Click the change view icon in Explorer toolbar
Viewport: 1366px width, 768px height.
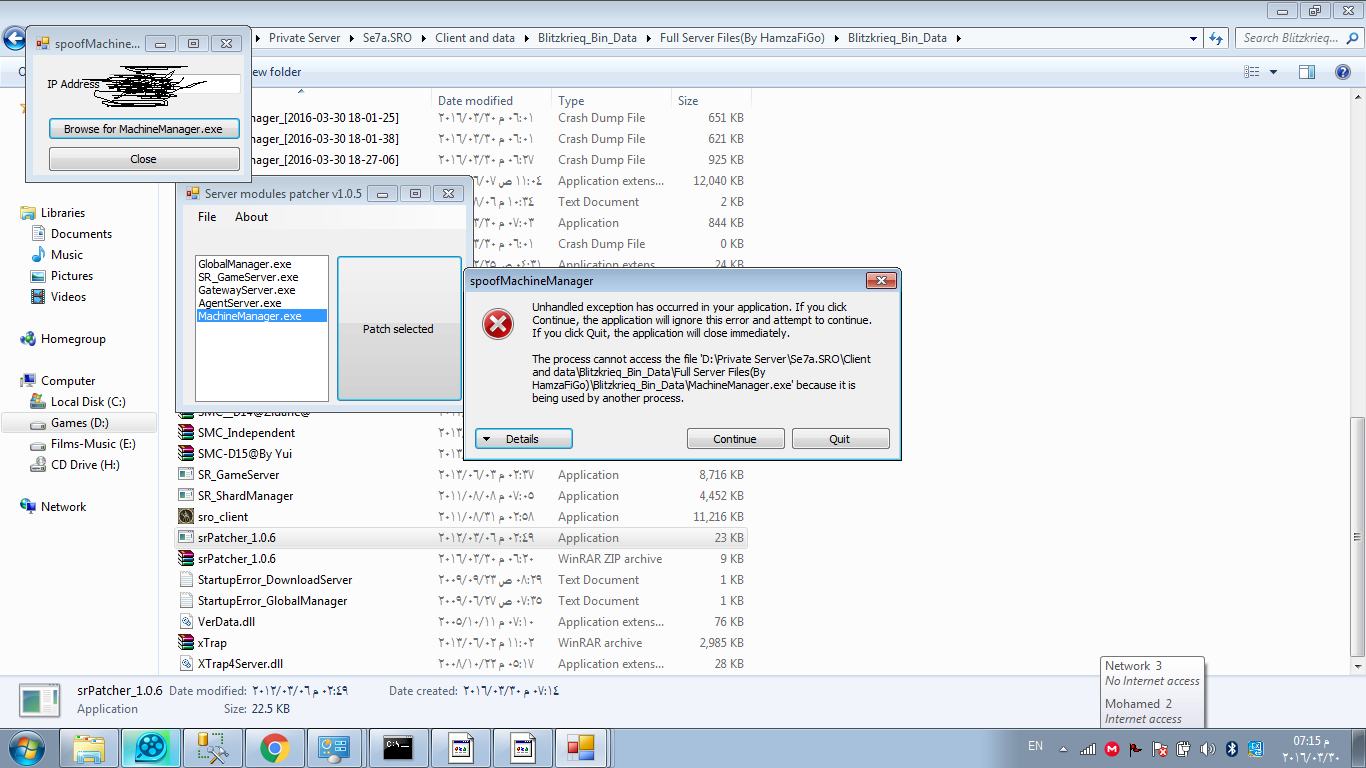1251,72
